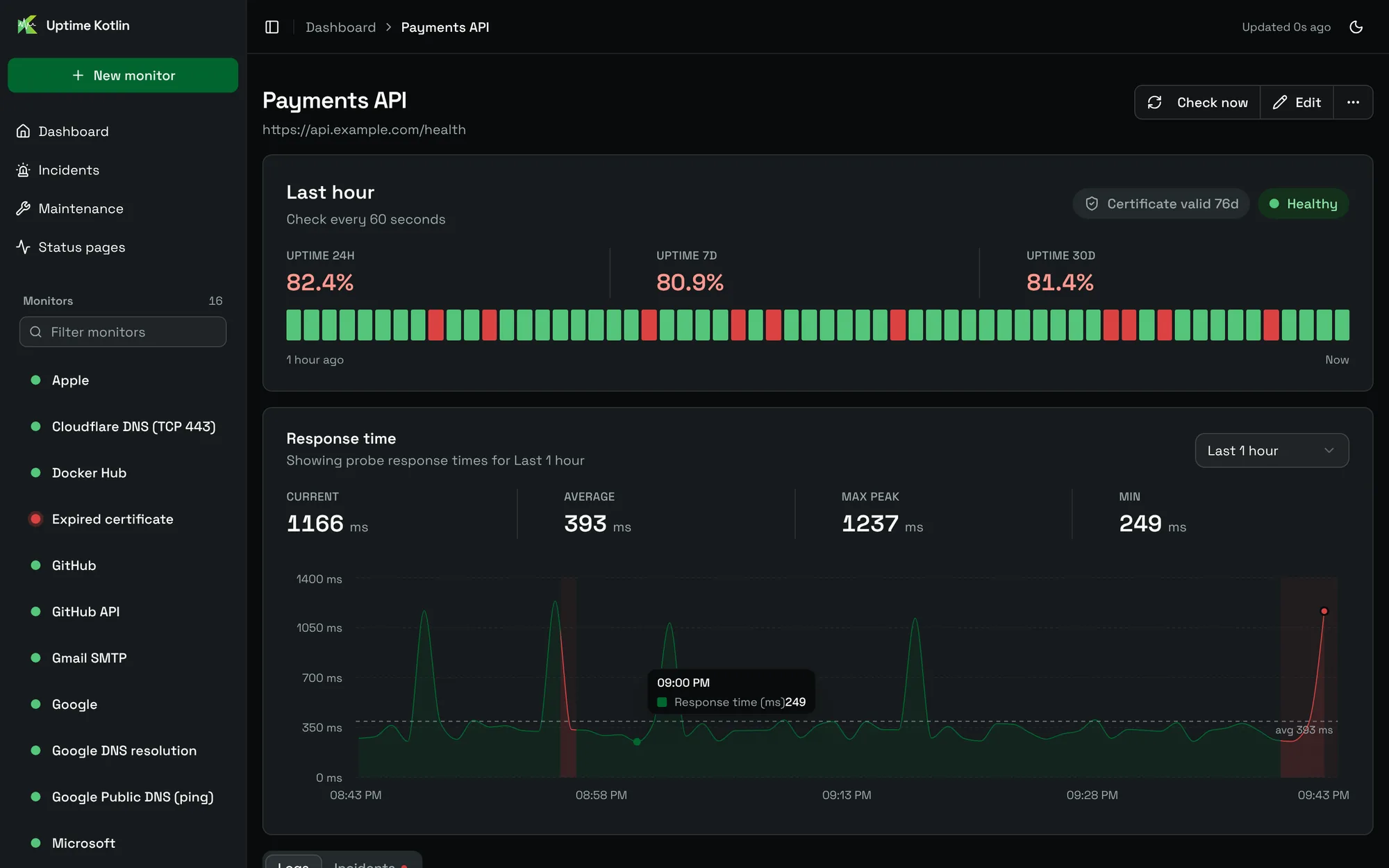Click the Filter monitors search field

(x=123, y=332)
